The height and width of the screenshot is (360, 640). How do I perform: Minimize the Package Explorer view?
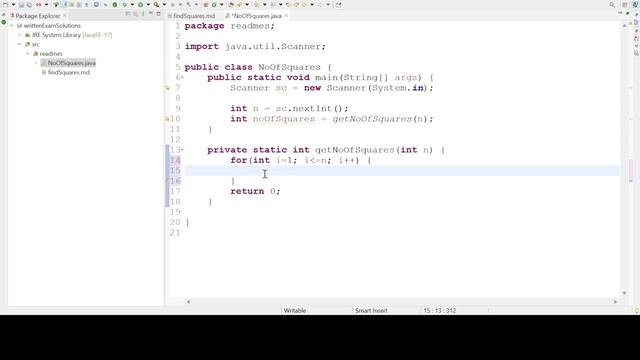tap(151, 14)
